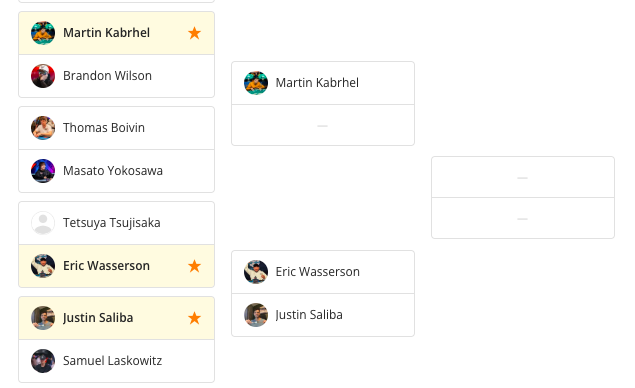Image resolution: width=635 pixels, height=388 pixels.
Task: Choose Tetsuya Tsujisaka name in first round
Action: 112,223
